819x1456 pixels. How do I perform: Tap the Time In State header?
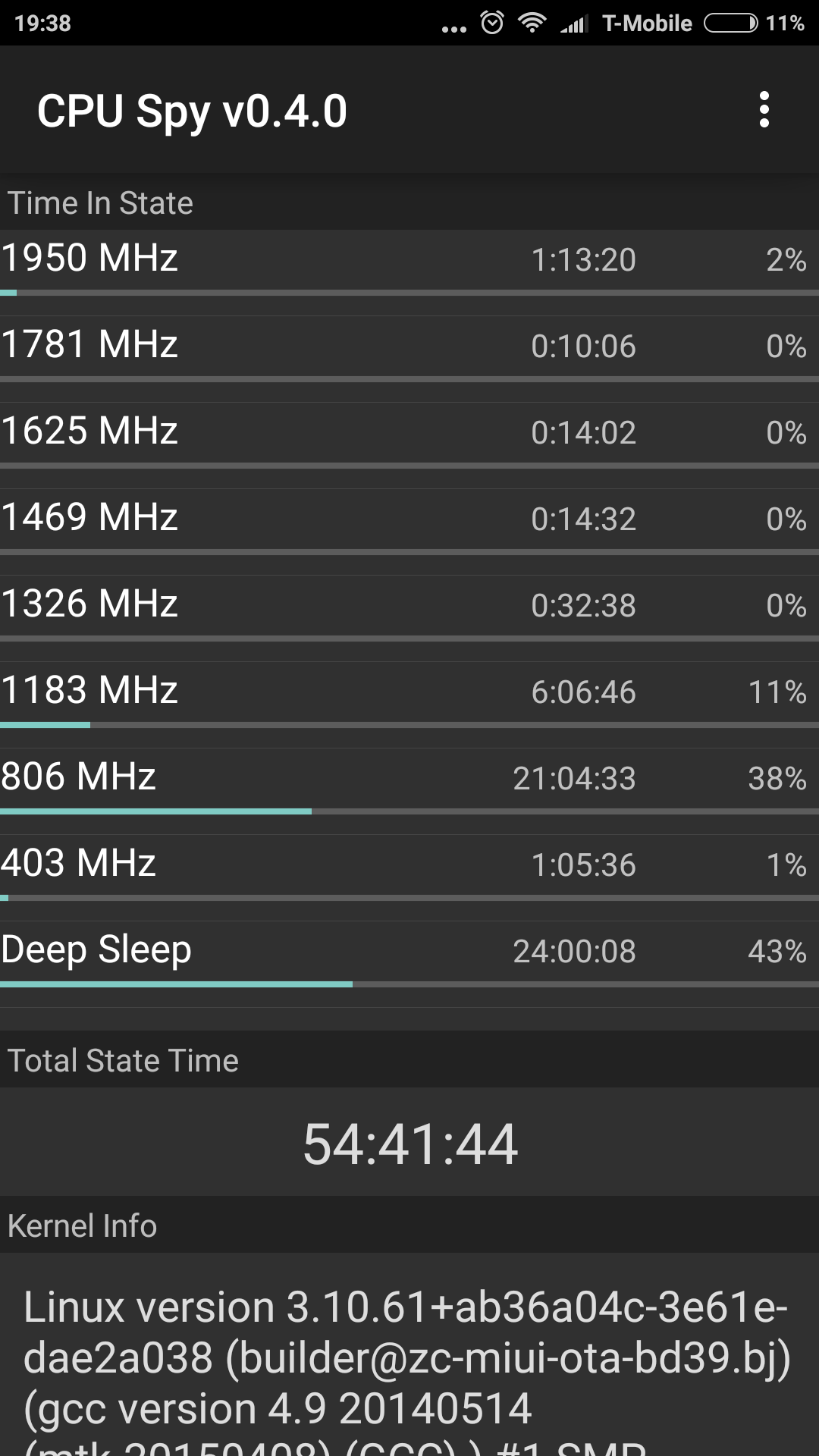(x=100, y=203)
